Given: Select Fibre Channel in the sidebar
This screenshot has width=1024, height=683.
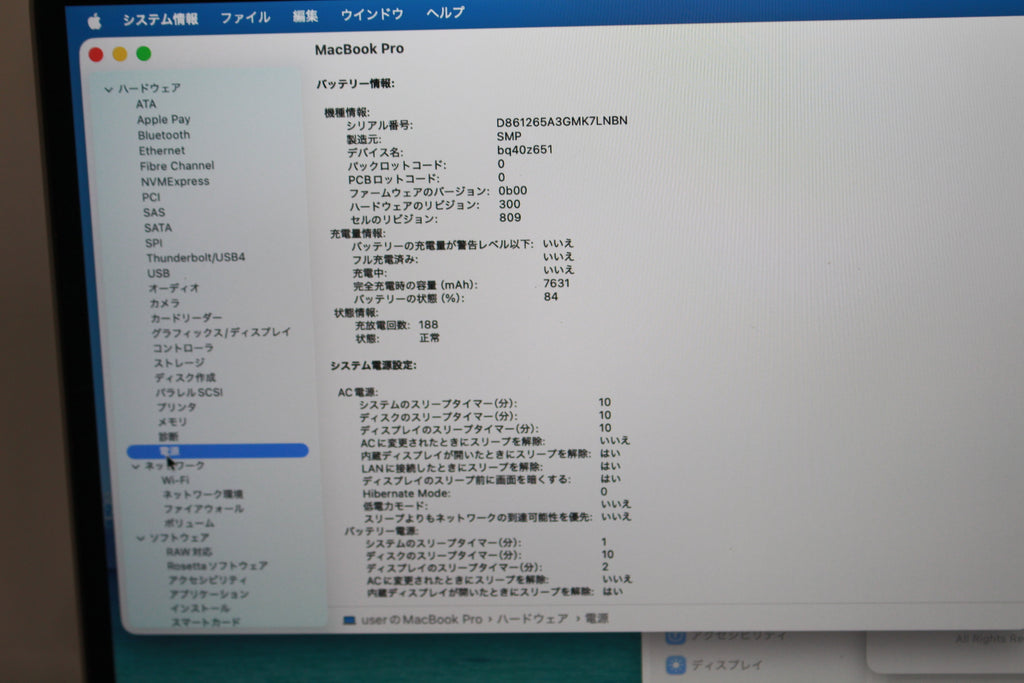Looking at the screenshot, I should click(176, 166).
